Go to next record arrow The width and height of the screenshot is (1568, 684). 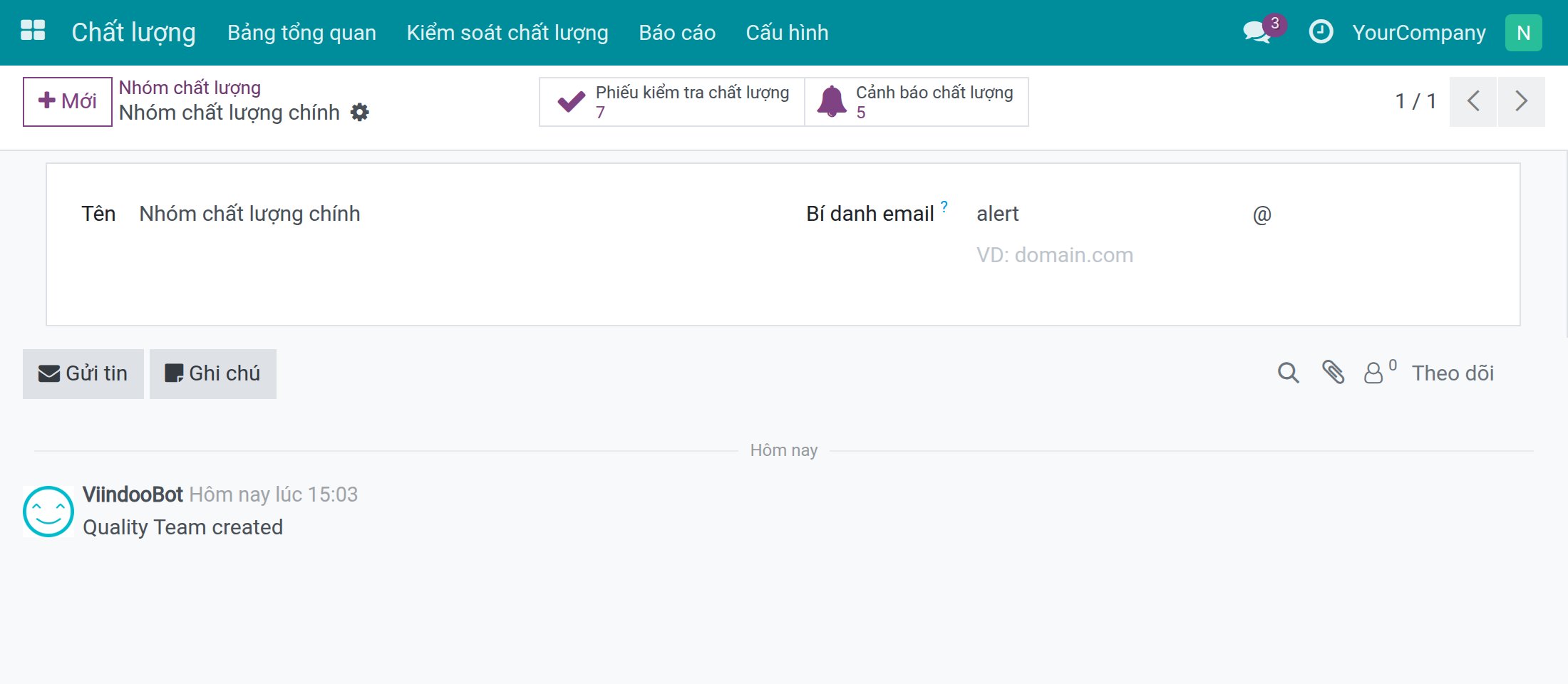coord(1522,101)
